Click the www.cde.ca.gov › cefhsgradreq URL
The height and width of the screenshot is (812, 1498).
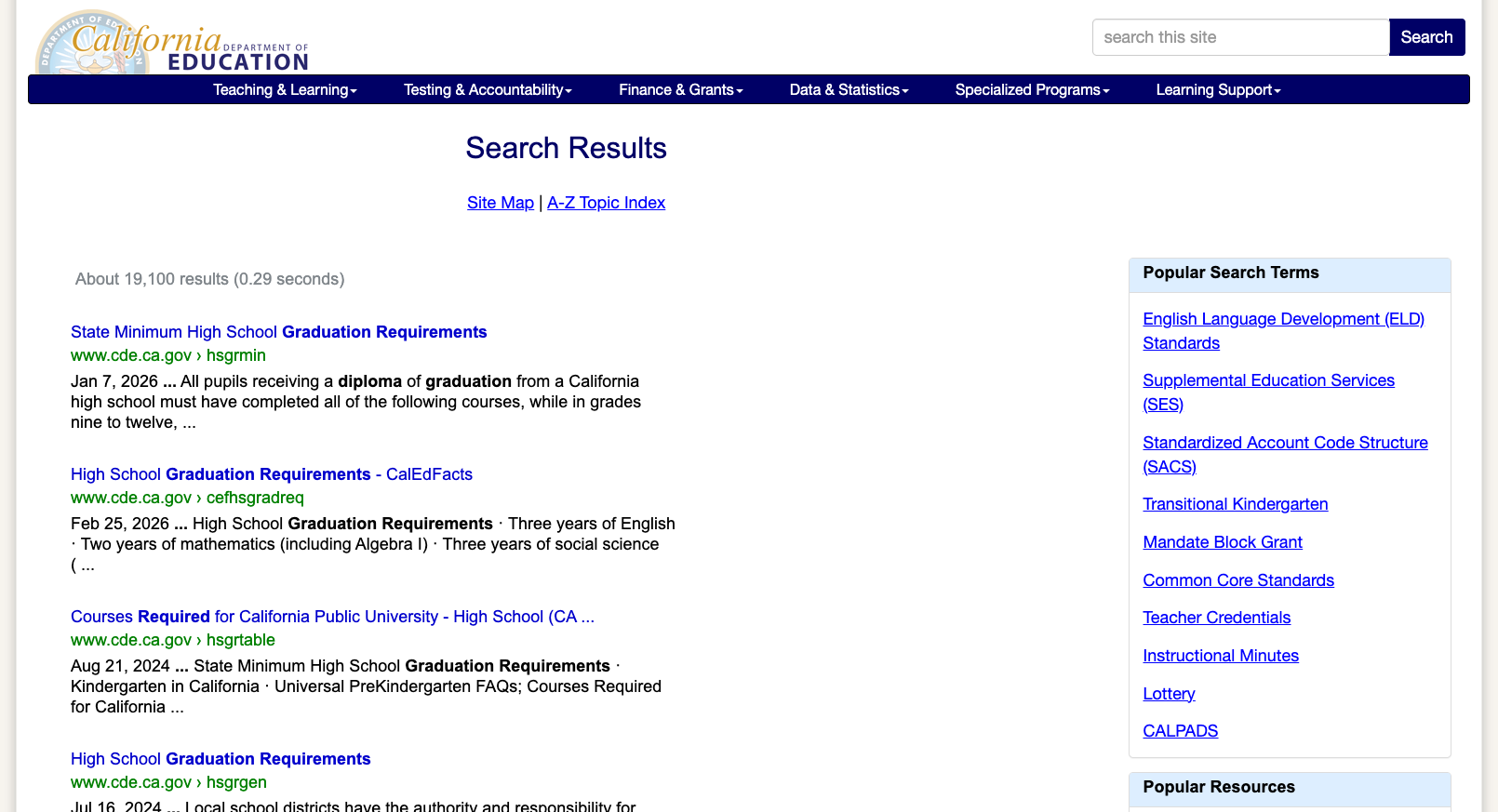(x=187, y=498)
